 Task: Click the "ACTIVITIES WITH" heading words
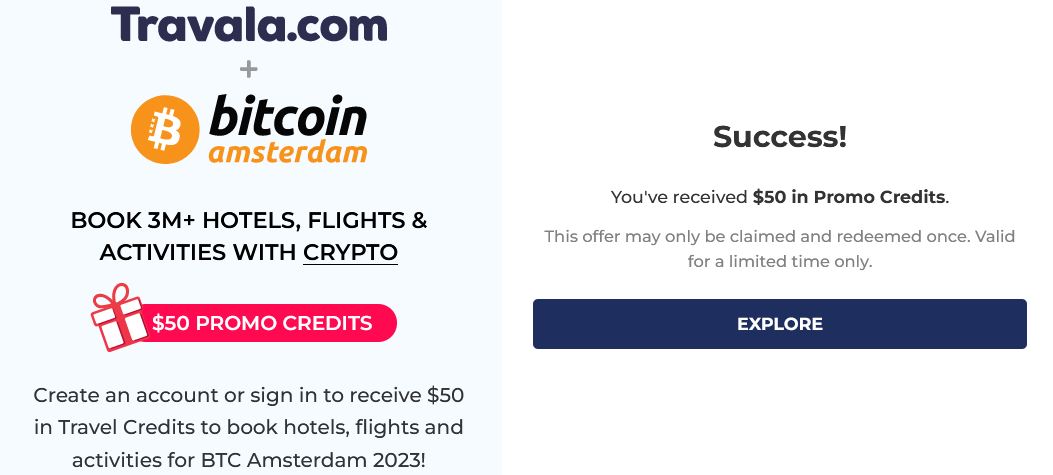198,253
